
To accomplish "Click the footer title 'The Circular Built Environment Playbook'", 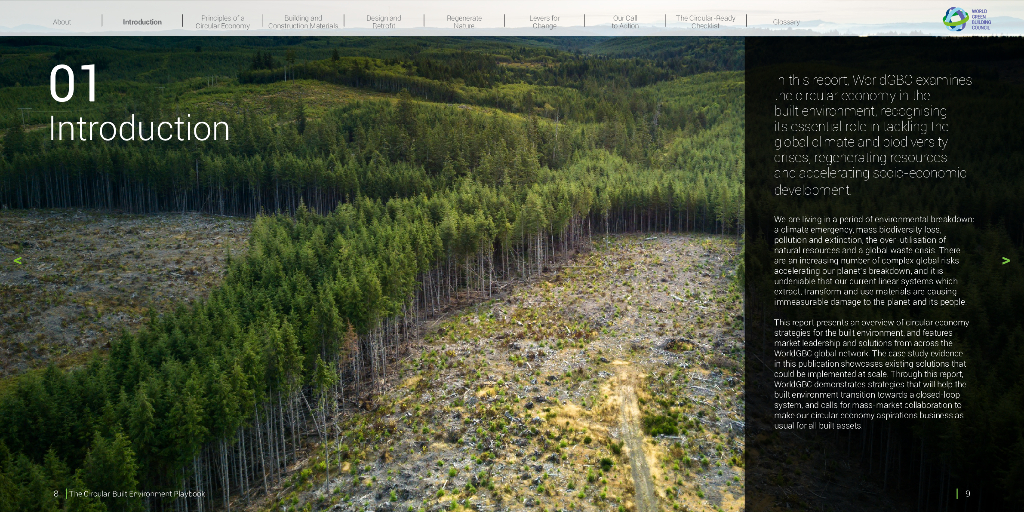I will pos(137,493).
